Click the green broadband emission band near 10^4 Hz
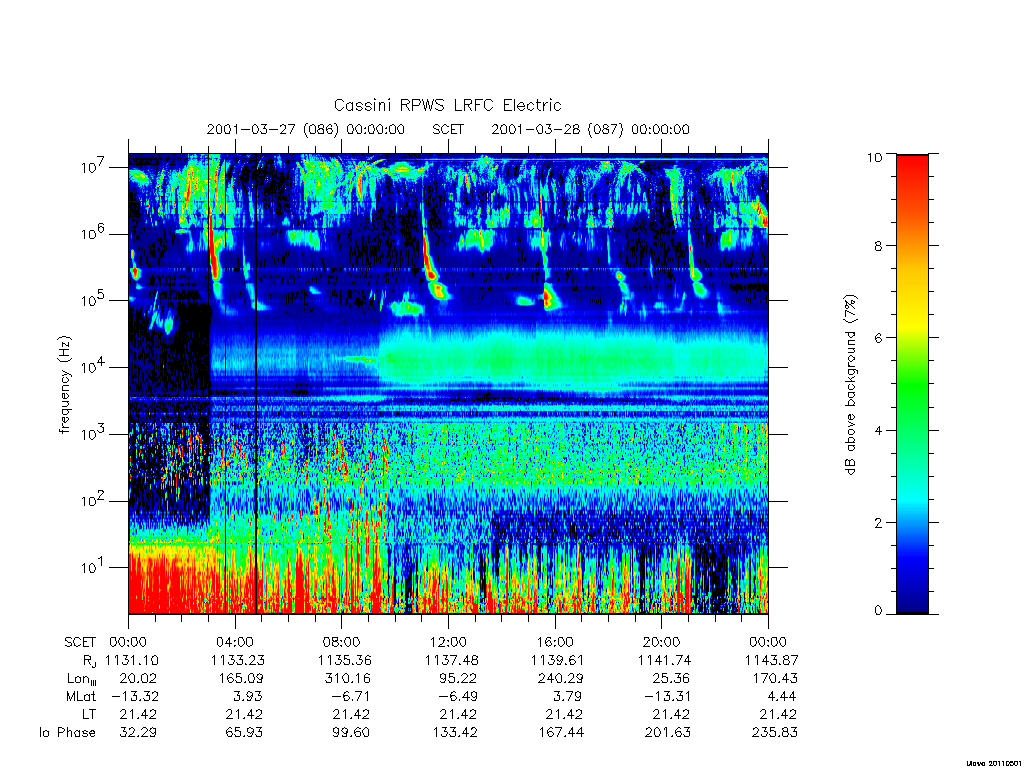1024x768 pixels. coord(573,358)
